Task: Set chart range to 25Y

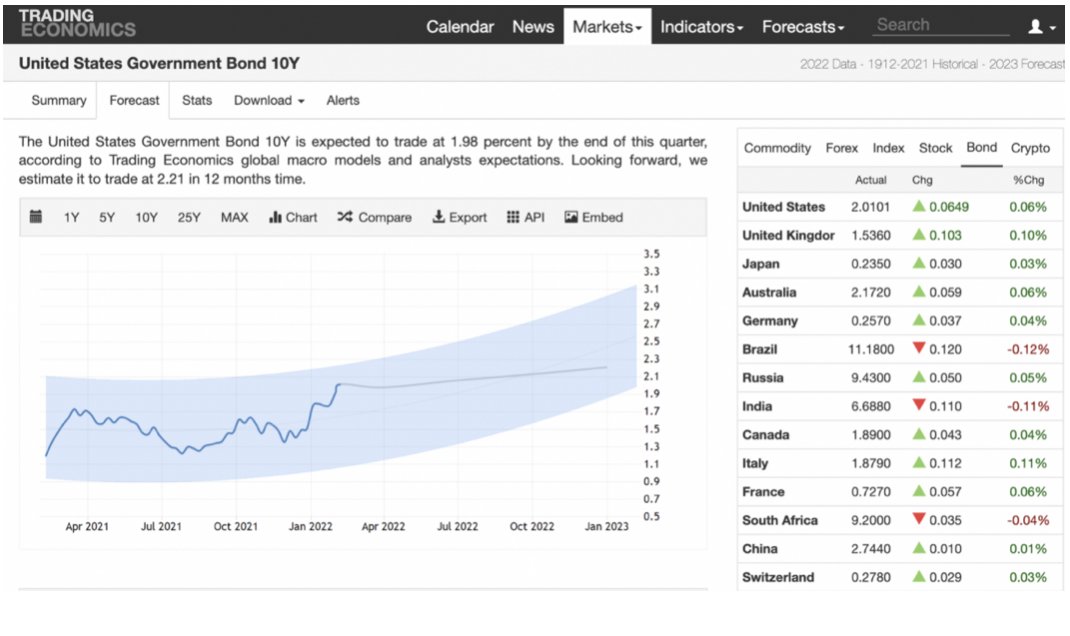Action: point(189,217)
